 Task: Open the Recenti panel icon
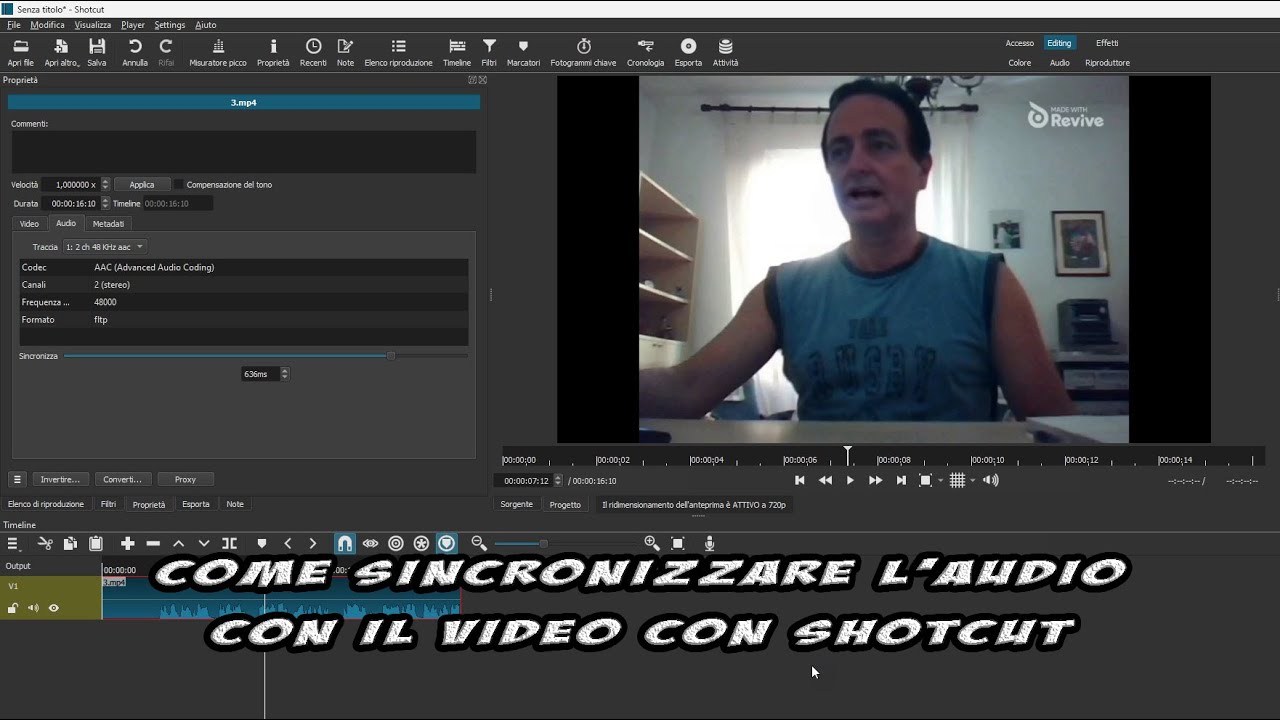pyautogui.click(x=313, y=53)
